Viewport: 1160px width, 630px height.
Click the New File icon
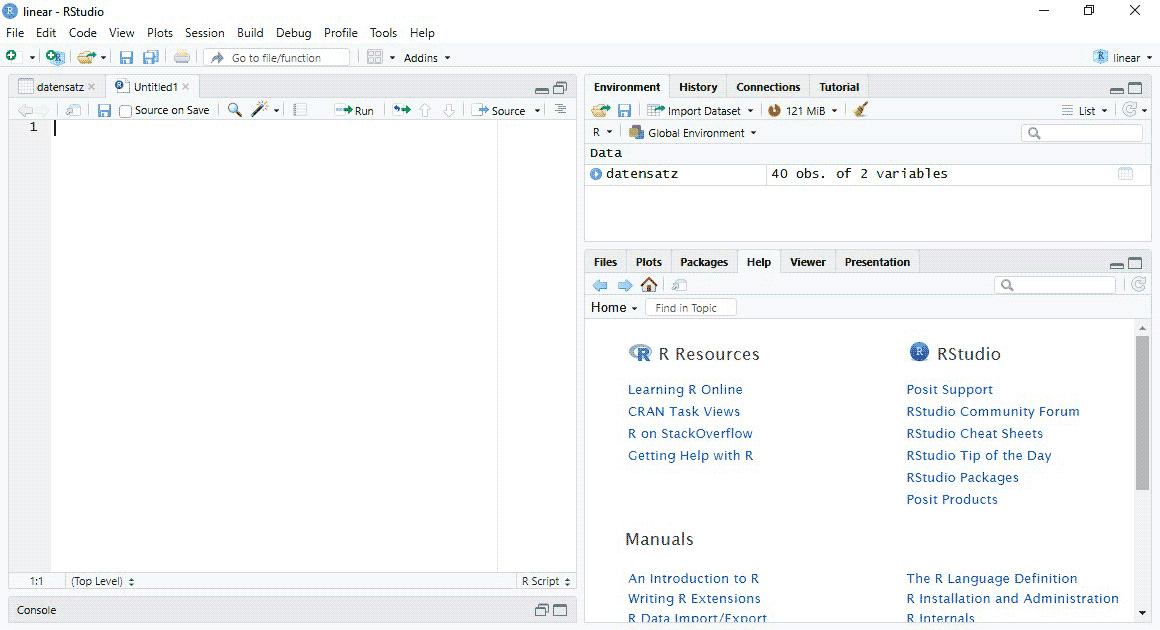coord(11,57)
